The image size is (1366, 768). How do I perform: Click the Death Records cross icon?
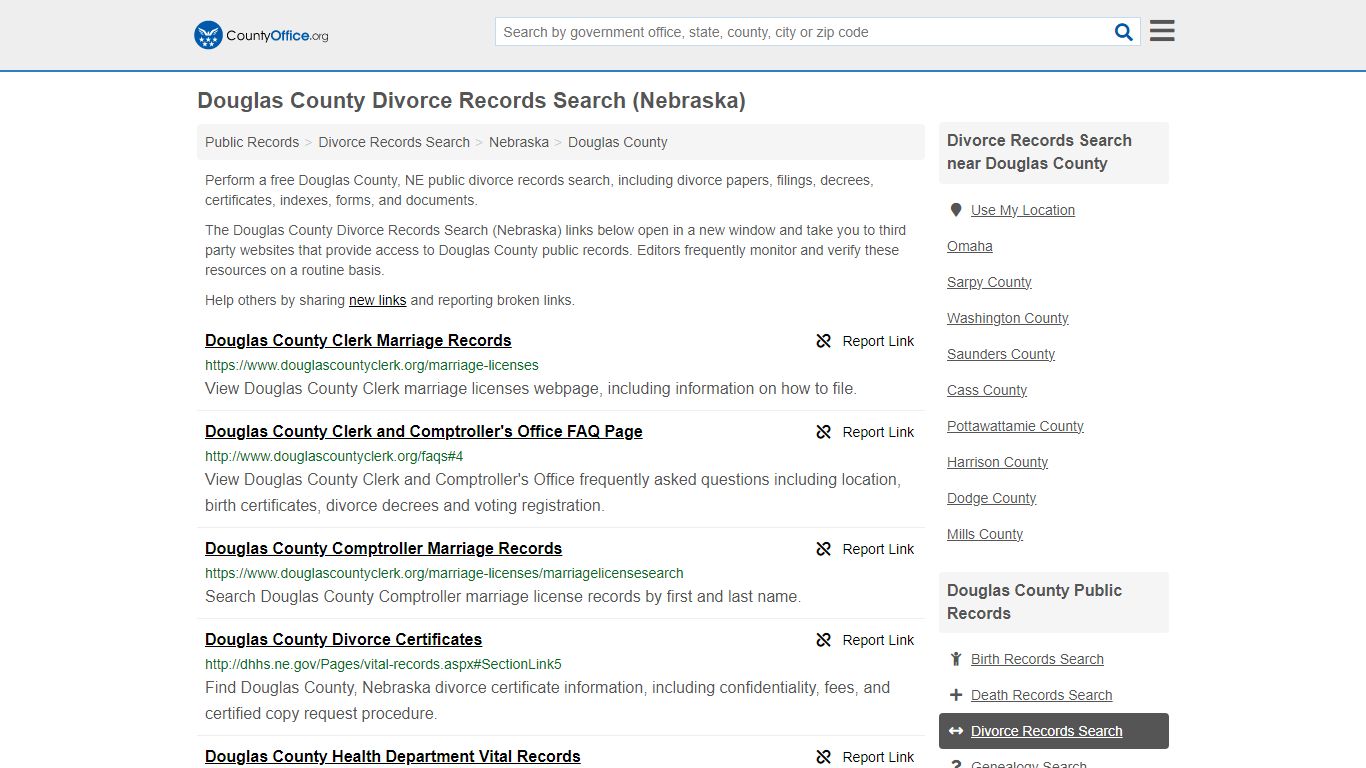956,695
